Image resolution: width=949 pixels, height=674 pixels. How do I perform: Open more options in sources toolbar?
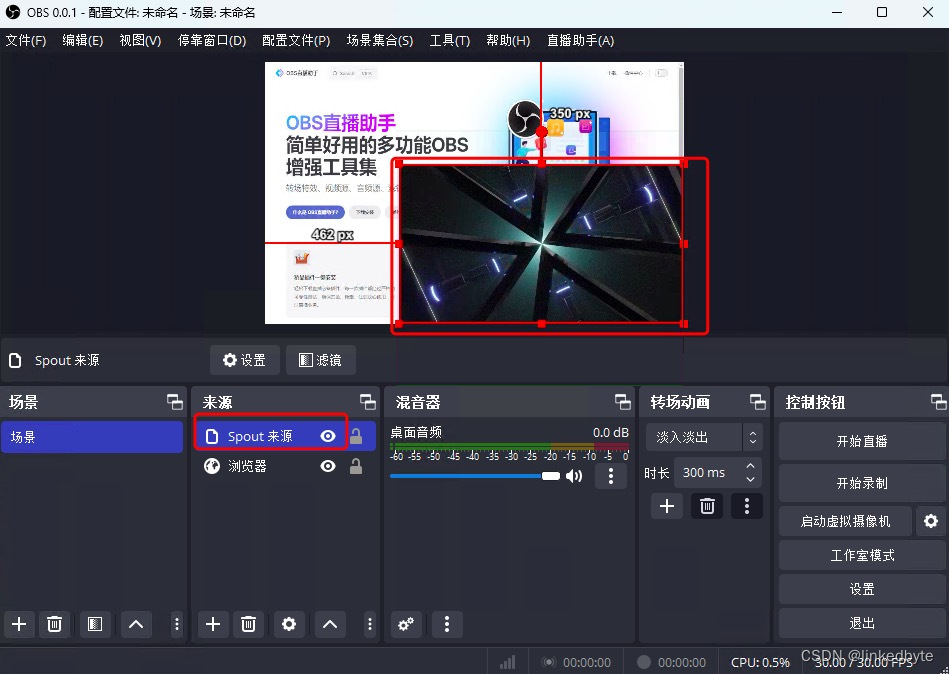pyautogui.click(x=370, y=624)
